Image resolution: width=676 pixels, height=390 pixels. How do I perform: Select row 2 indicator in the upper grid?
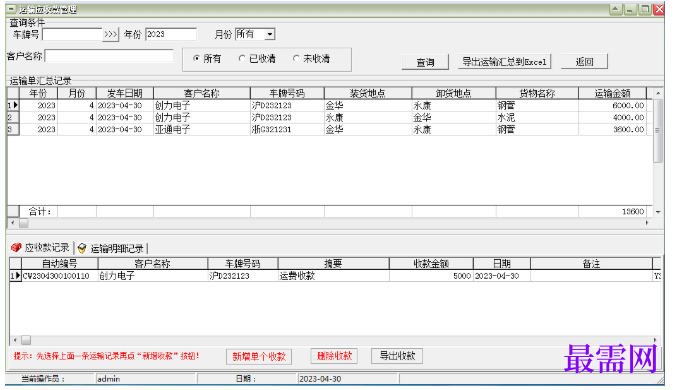pos(13,117)
